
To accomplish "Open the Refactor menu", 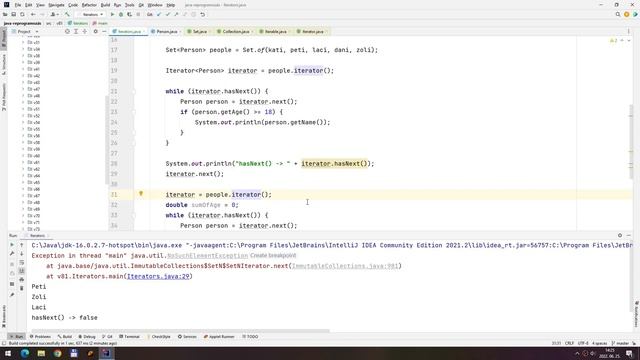I will [89, 5].
